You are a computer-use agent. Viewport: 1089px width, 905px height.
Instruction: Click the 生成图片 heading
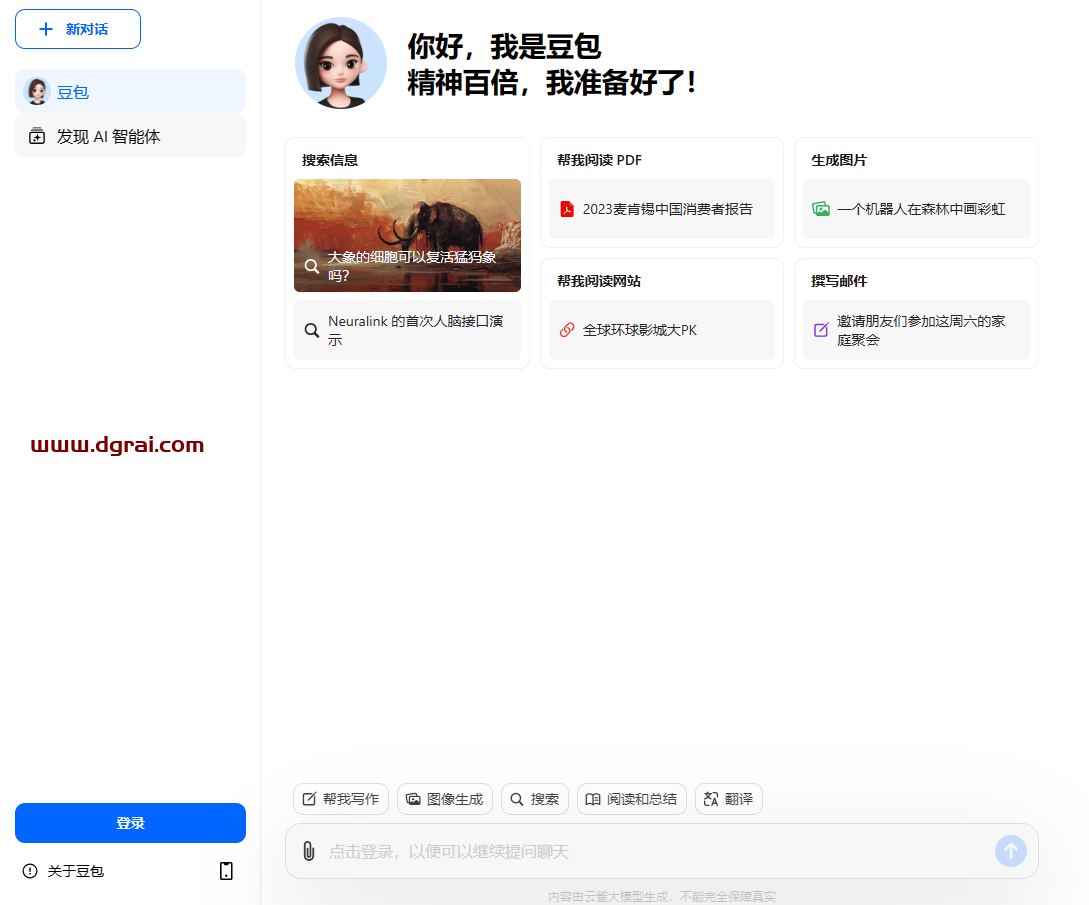point(839,160)
